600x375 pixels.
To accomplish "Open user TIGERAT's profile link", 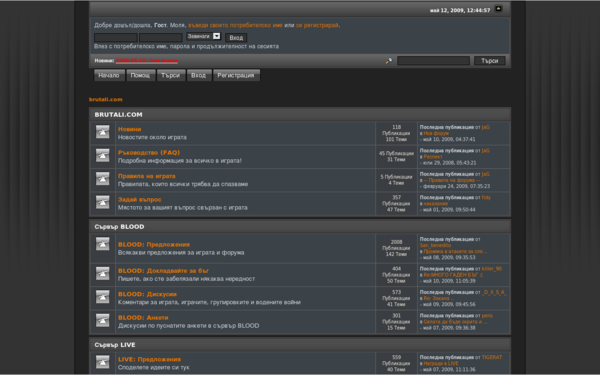I will click(x=492, y=357).
